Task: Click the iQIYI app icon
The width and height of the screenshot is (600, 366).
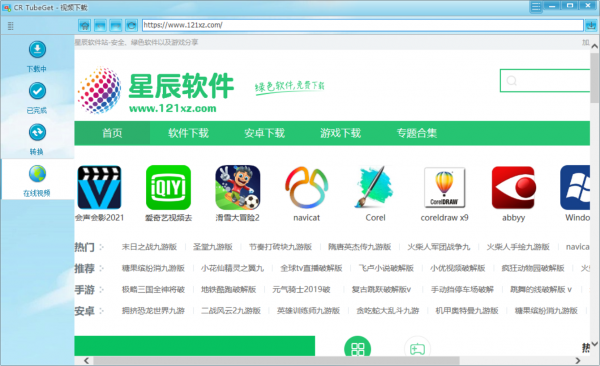Action: point(168,187)
